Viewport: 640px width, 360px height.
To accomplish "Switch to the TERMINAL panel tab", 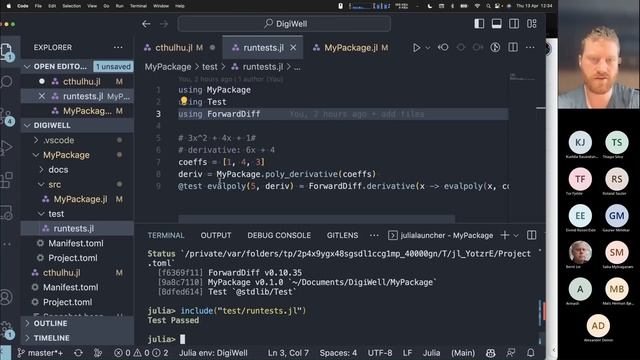I will click(x=166, y=236).
